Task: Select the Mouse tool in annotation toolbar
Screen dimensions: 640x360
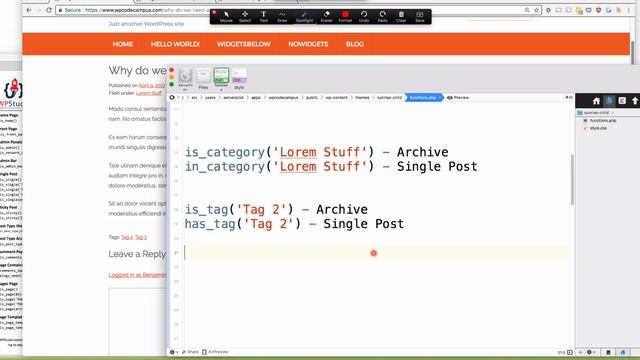Action: [x=226, y=17]
